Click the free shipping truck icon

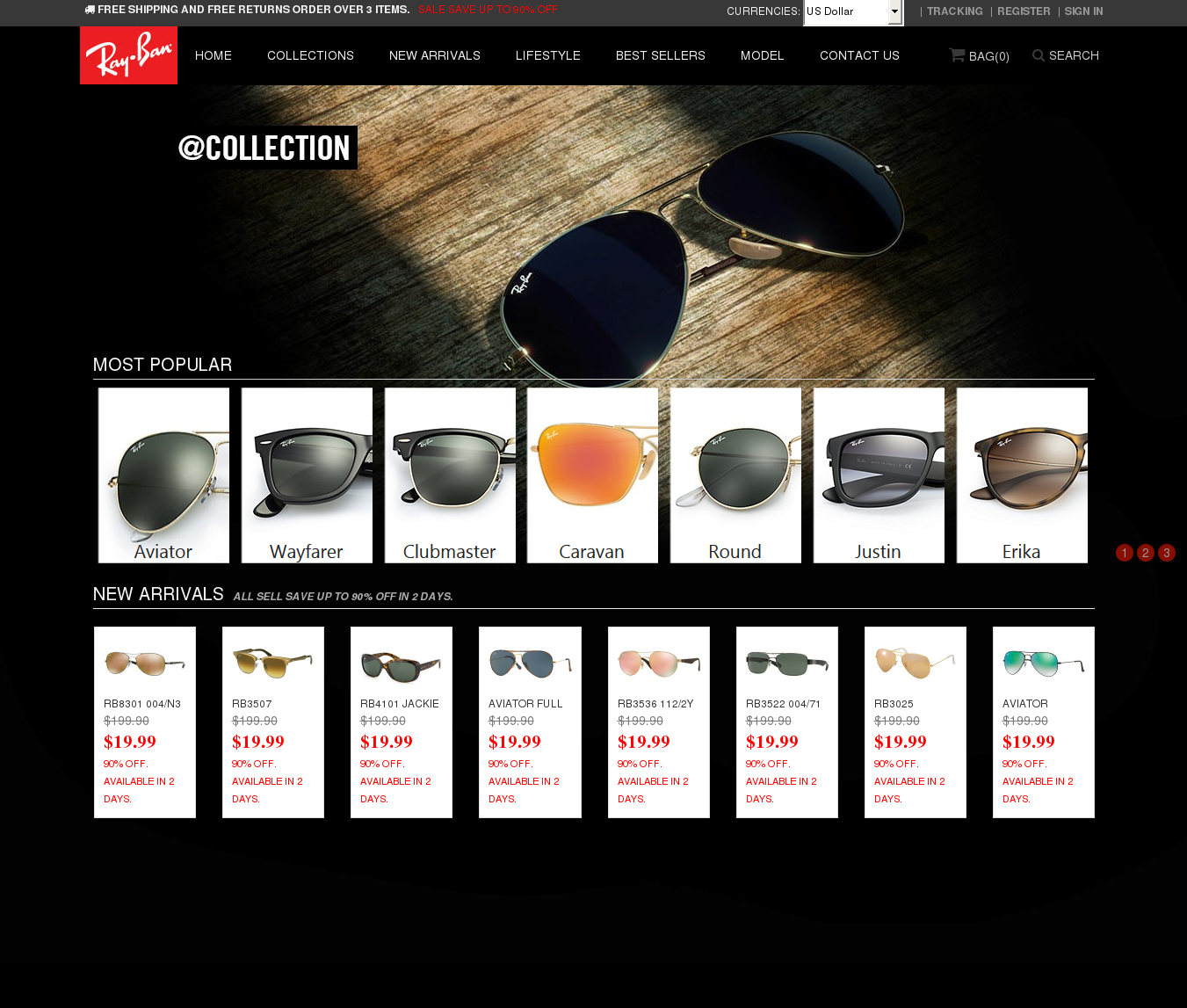90,10
